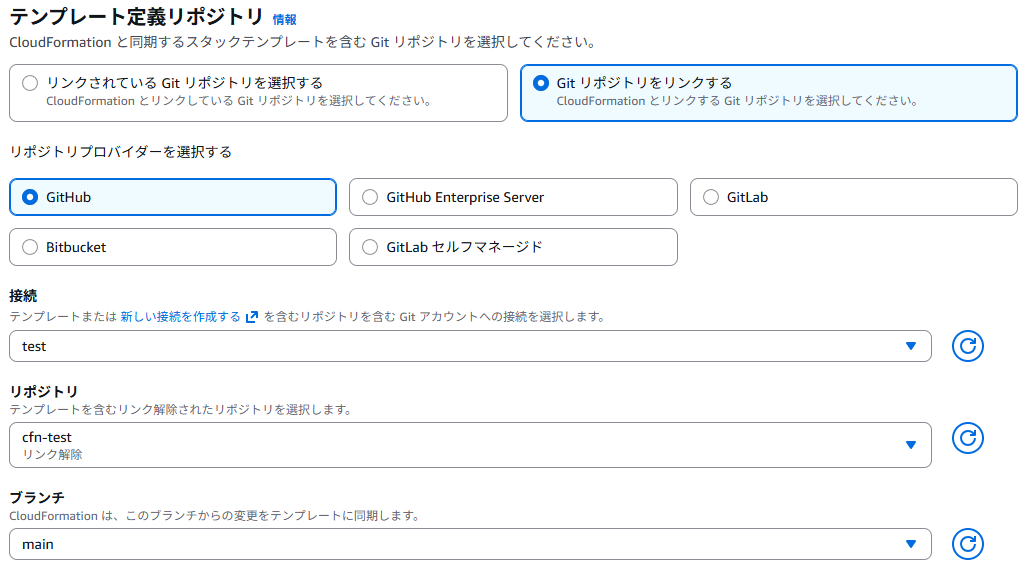The width and height of the screenshot is (1026, 574).
Task: Select リンクされている Git リポジトリを選択する option
Action: [258, 93]
